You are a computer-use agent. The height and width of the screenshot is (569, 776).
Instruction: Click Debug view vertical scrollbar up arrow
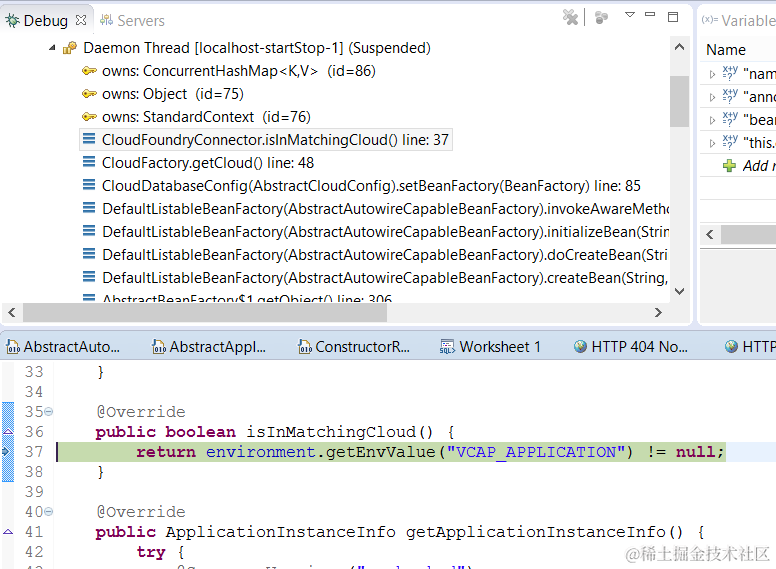click(679, 47)
